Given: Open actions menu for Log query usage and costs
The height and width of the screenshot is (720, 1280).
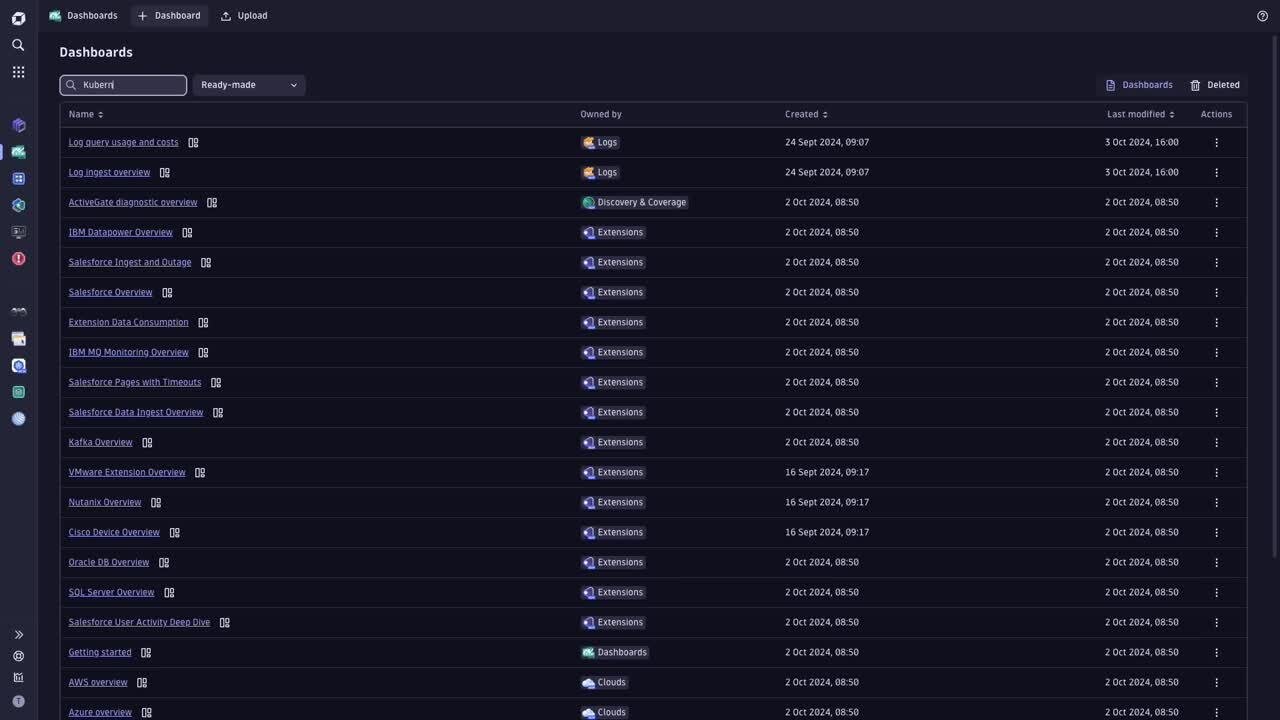Looking at the screenshot, I should pyautogui.click(x=1216, y=143).
